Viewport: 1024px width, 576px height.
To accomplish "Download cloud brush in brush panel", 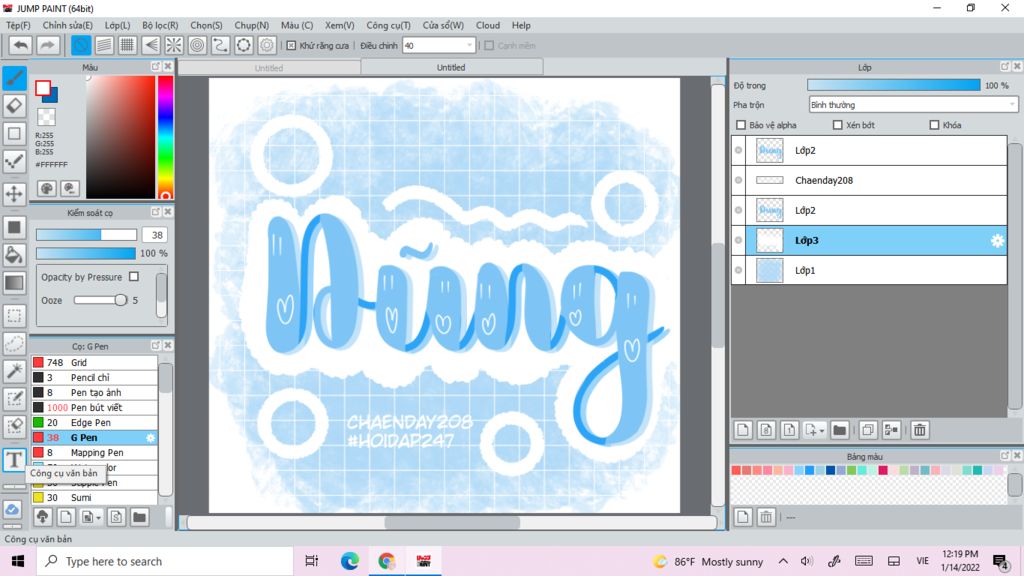I will tap(42, 517).
